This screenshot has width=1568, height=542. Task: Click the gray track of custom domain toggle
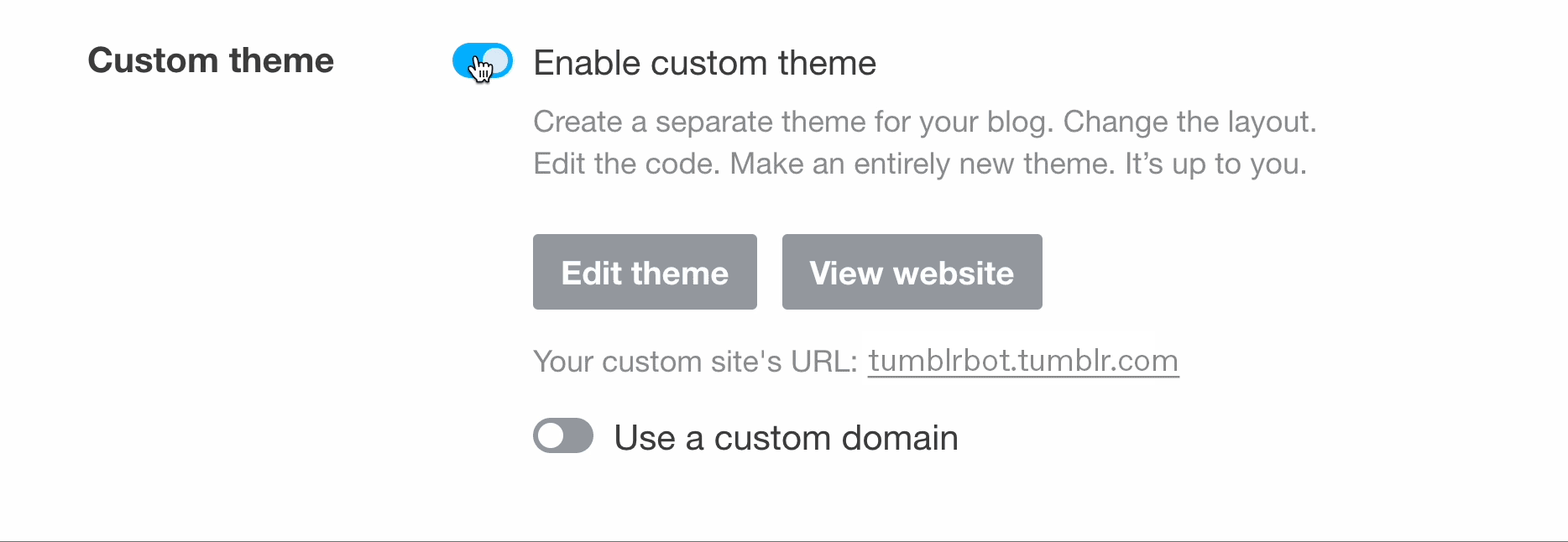(x=579, y=435)
